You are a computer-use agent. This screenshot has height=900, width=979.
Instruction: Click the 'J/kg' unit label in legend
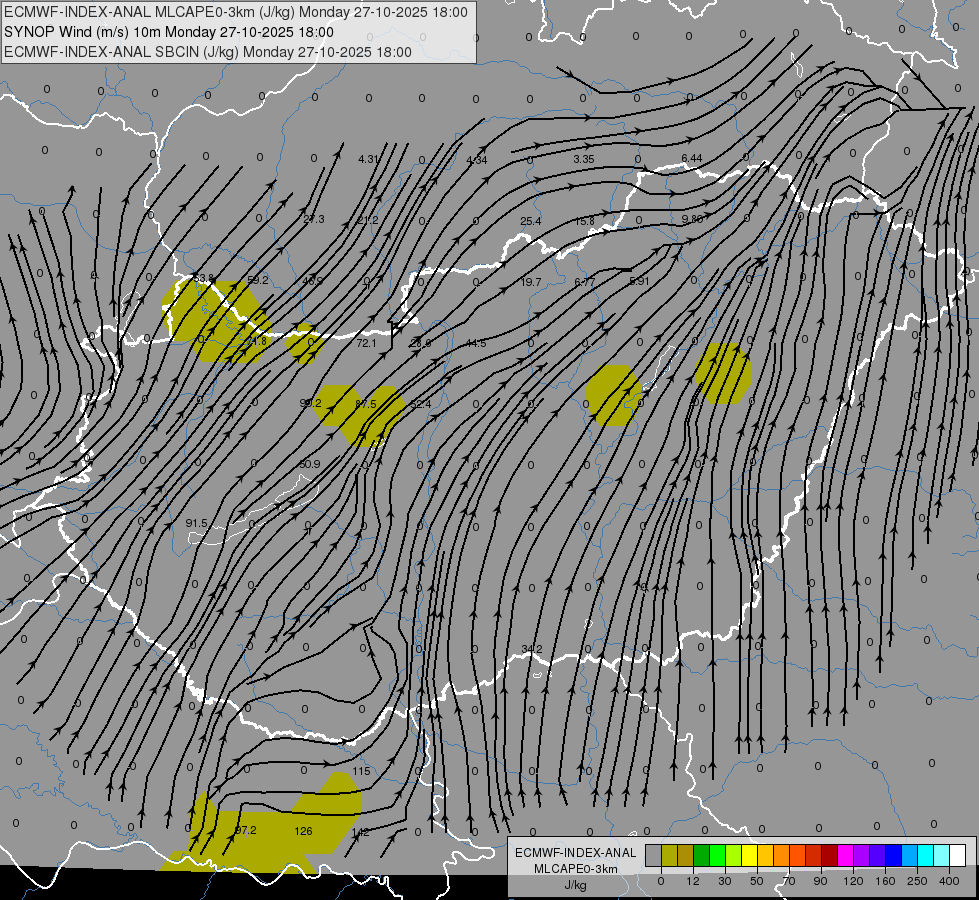pyautogui.click(x=576, y=885)
